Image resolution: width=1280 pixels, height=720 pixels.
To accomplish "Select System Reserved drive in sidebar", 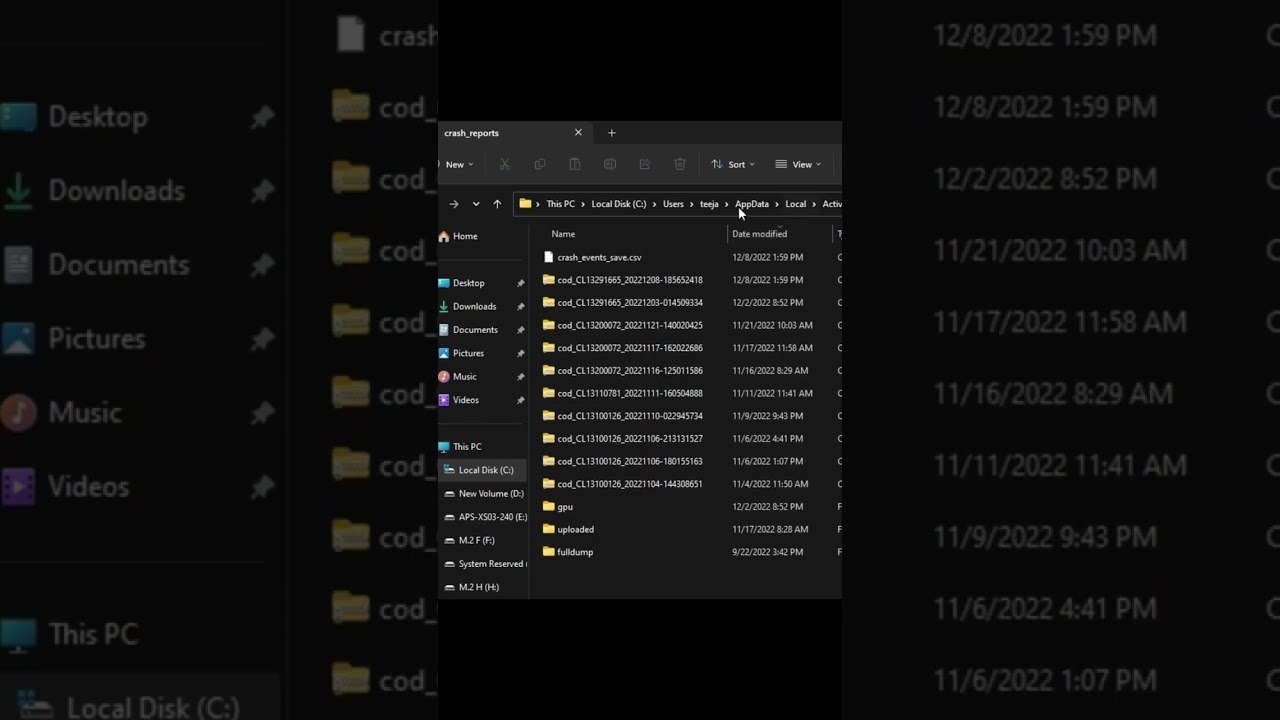I will coord(490,564).
